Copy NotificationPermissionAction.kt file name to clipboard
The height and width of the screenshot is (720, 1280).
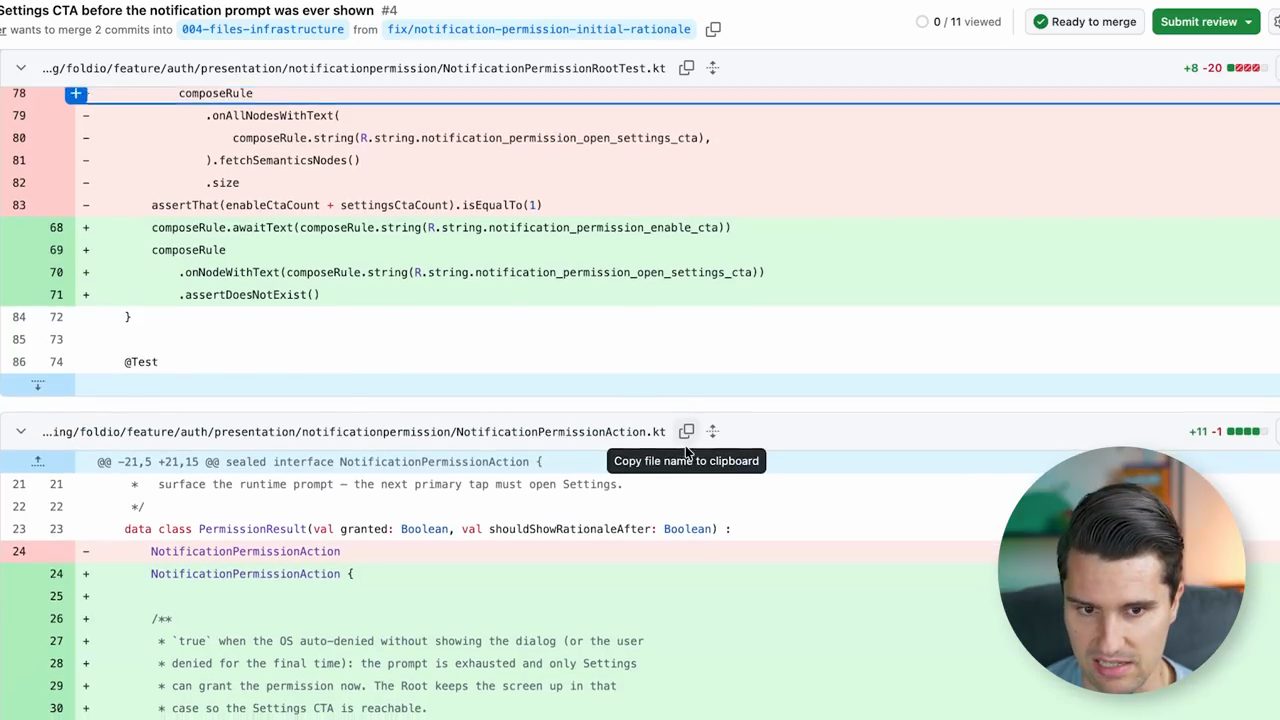(x=686, y=431)
